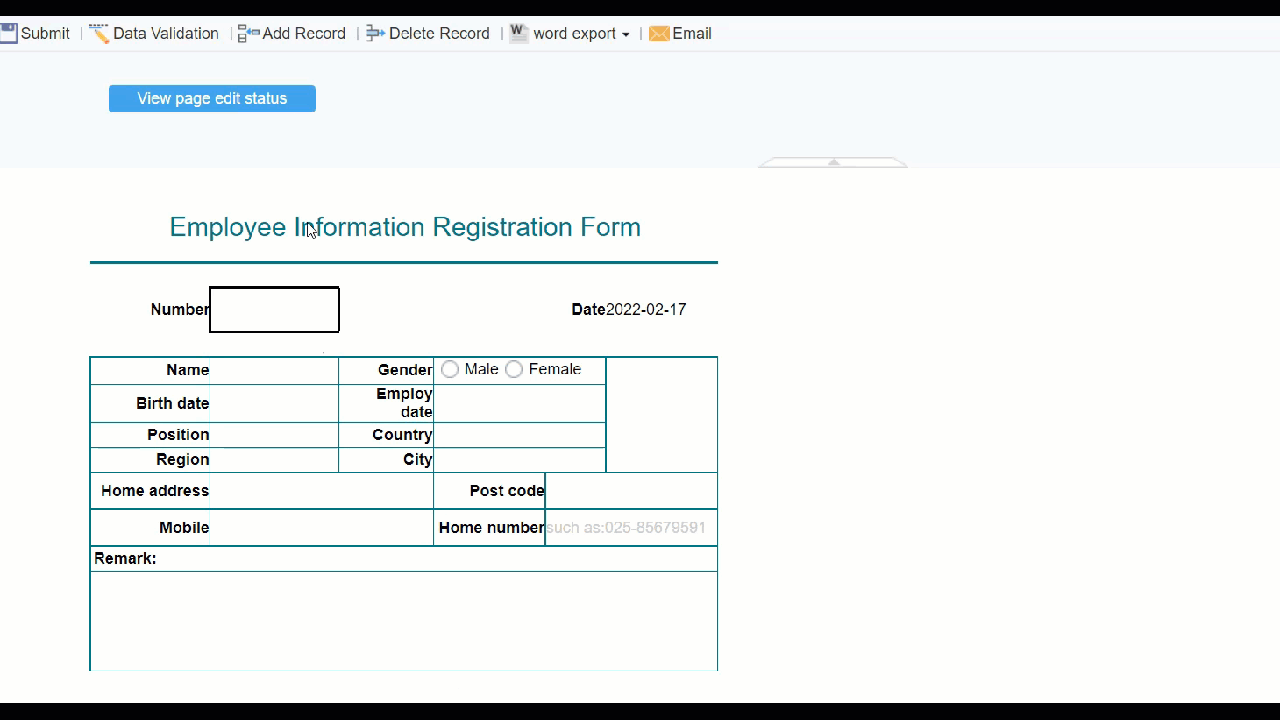The height and width of the screenshot is (720, 1280).
Task: Click the Employee Information Registration Form title
Action: (405, 227)
